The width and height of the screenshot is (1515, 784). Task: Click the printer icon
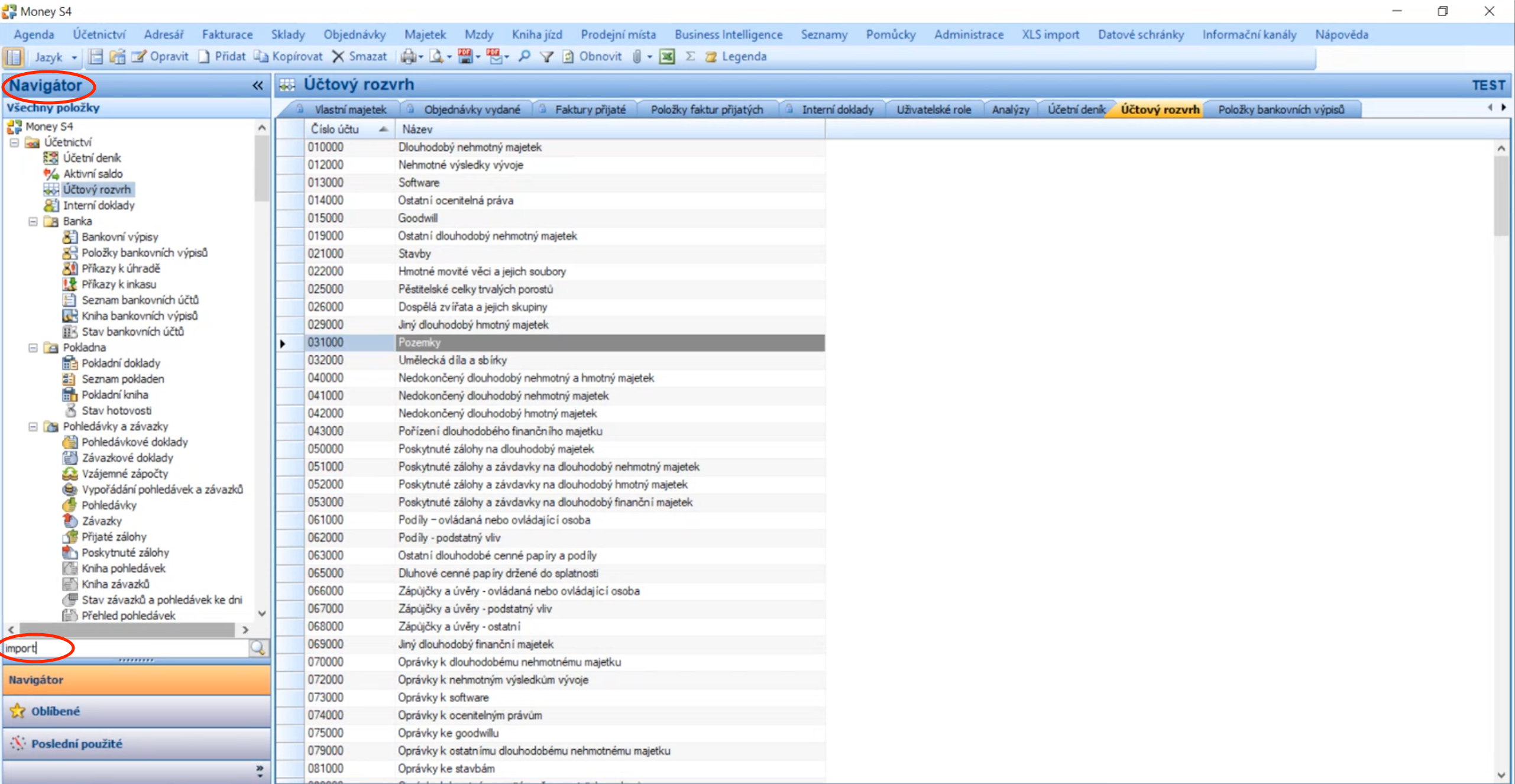click(408, 57)
